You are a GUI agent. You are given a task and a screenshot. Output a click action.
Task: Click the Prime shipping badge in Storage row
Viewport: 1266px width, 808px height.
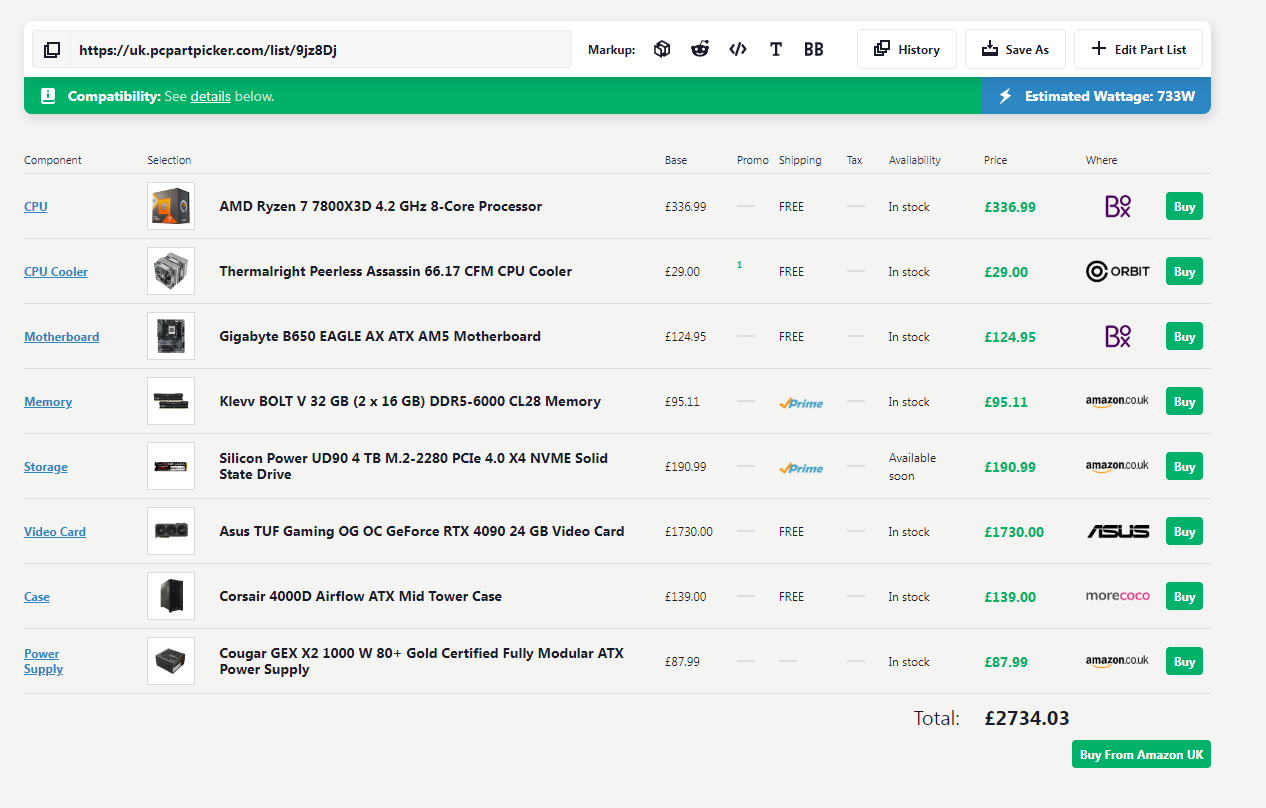tap(801, 468)
